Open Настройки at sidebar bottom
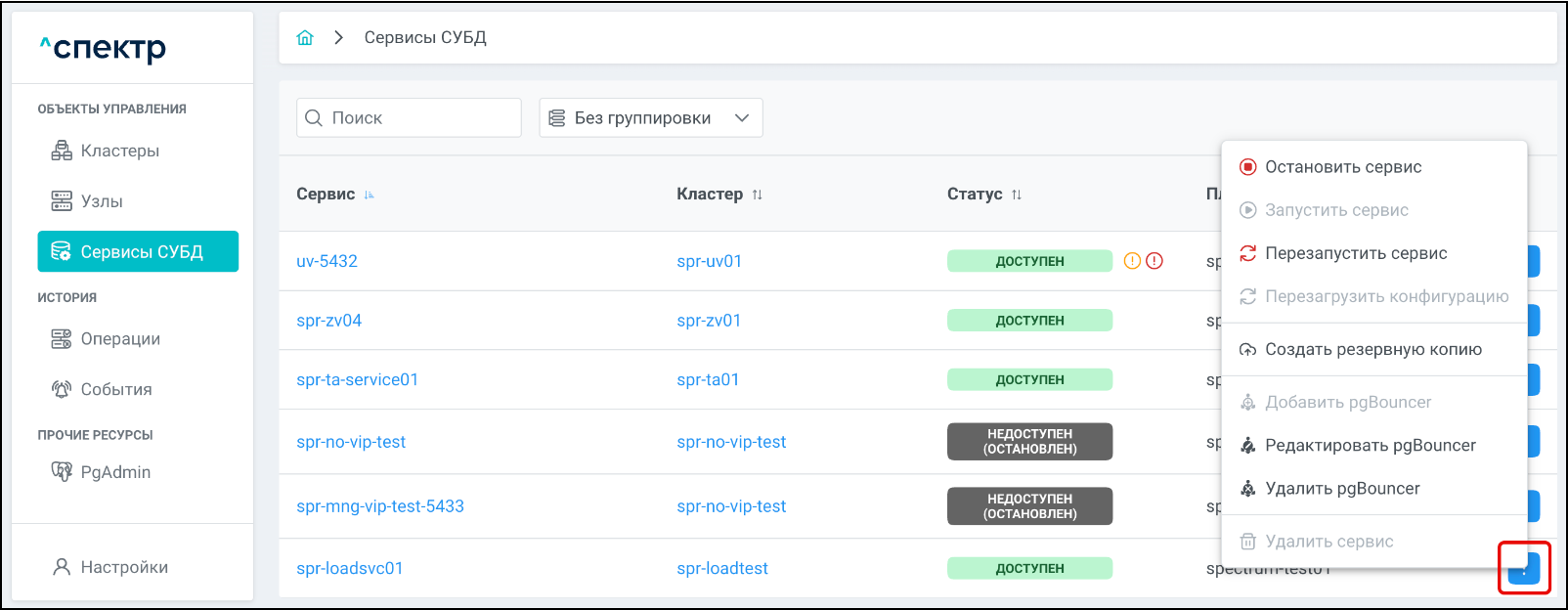This screenshot has height=610, width=1568. coord(123,567)
